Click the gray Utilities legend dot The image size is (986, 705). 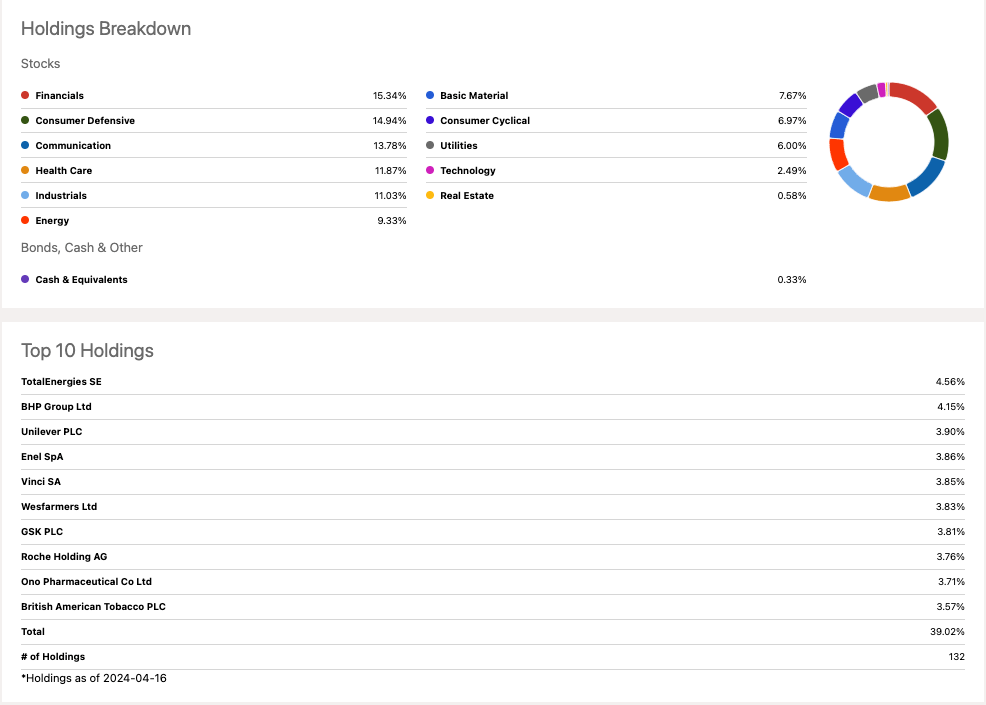tap(430, 146)
